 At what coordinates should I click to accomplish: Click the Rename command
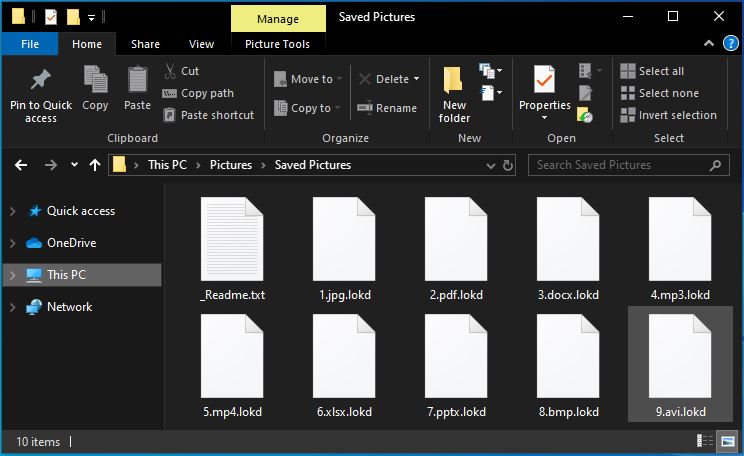click(x=387, y=108)
